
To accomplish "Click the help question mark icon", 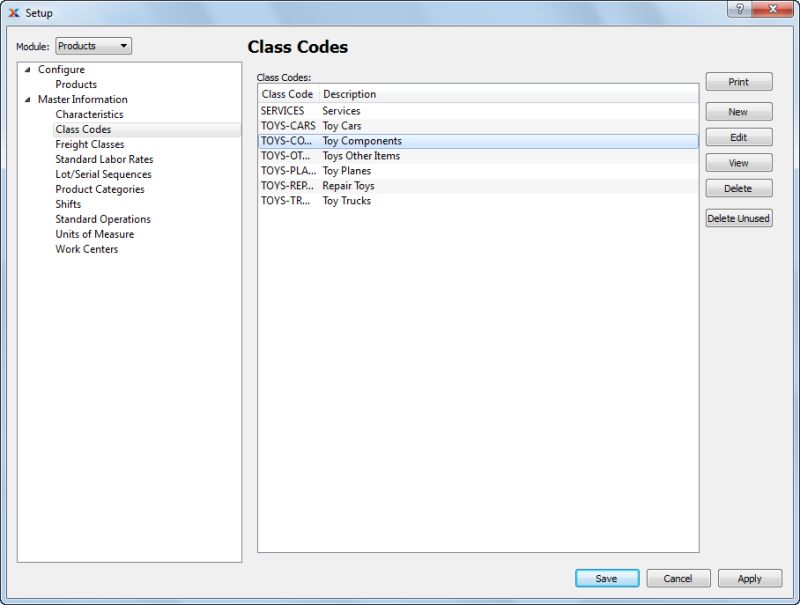I will 738,9.
